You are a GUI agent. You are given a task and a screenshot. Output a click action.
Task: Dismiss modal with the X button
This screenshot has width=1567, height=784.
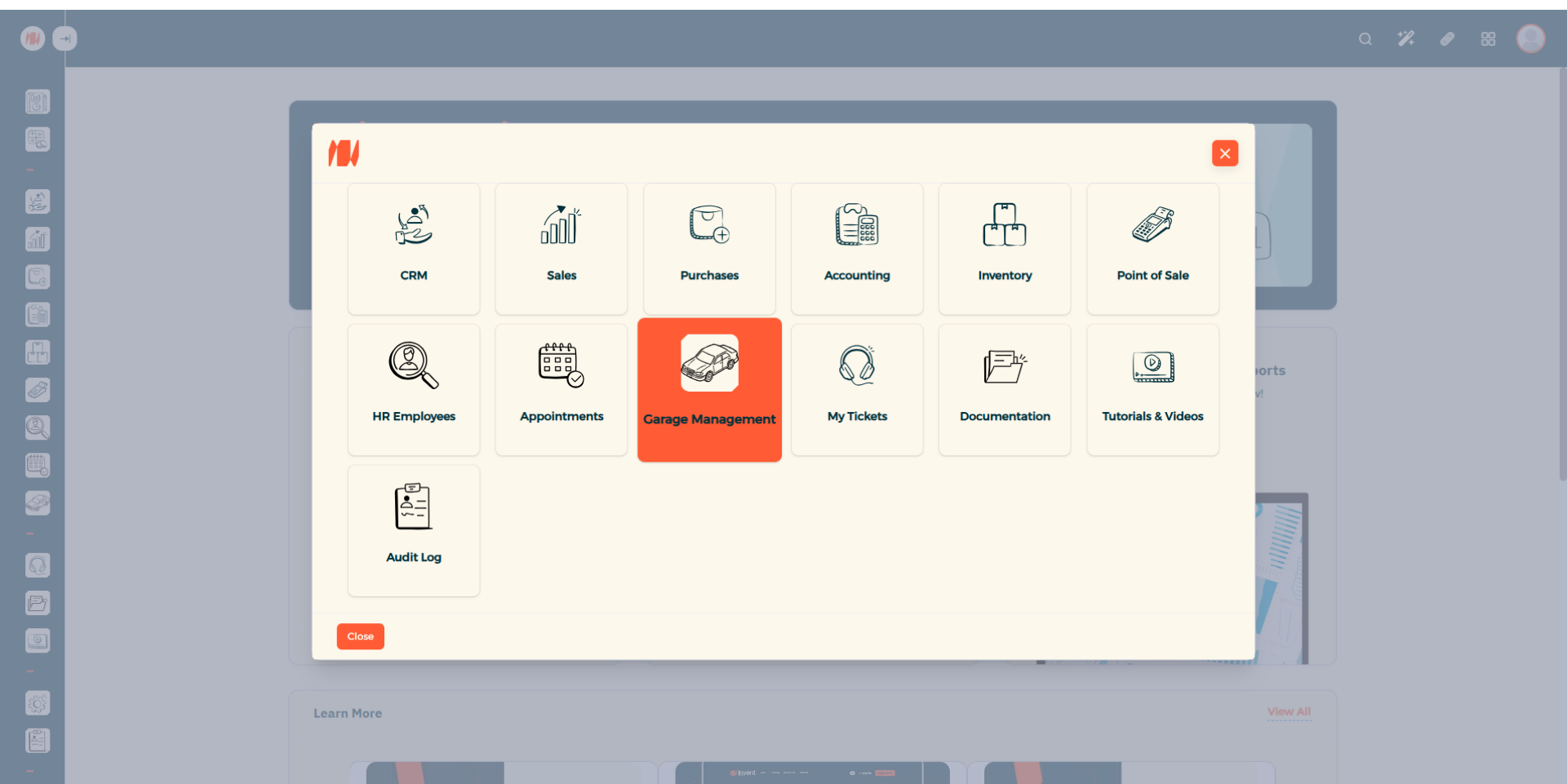point(1224,153)
